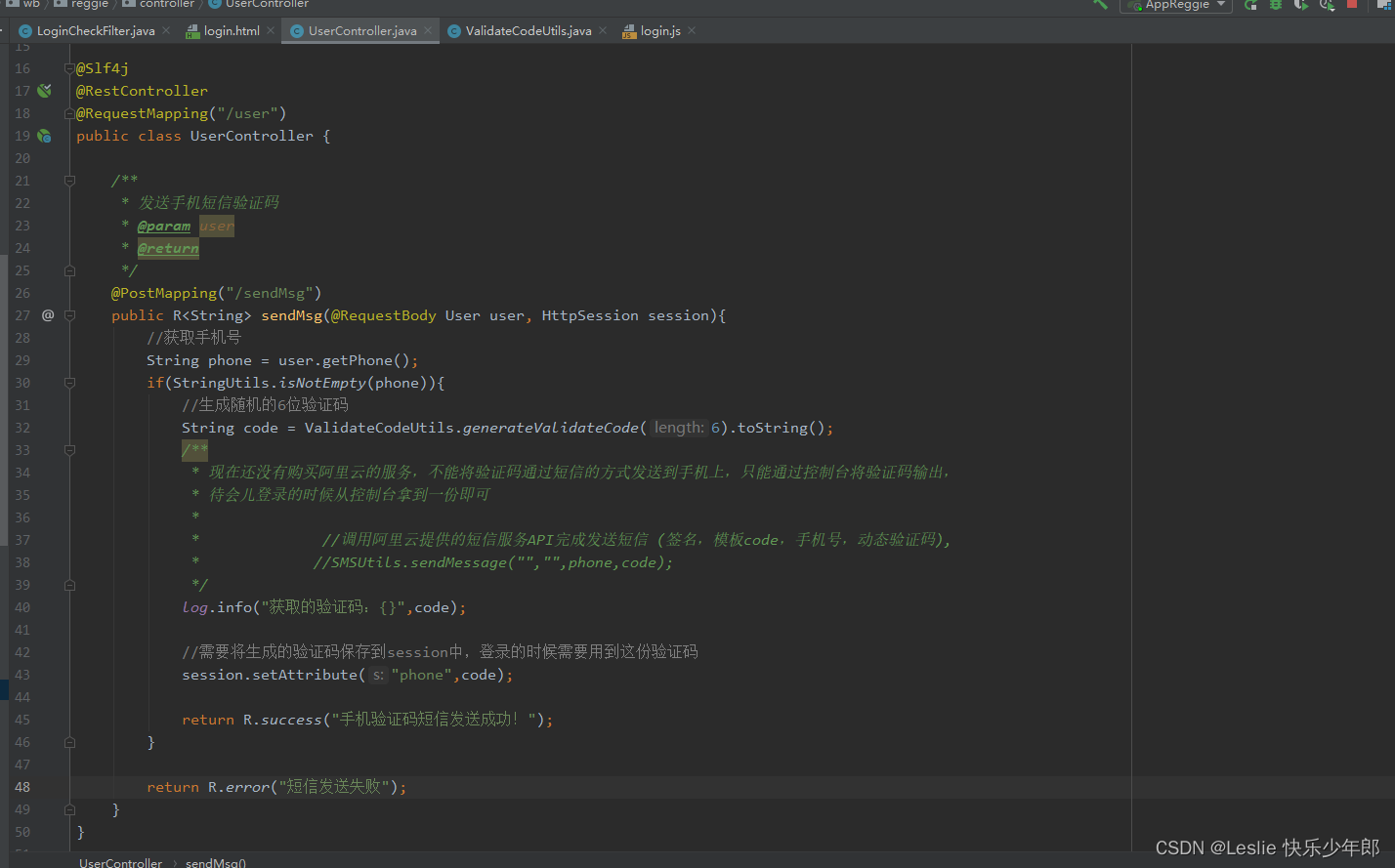The width and height of the screenshot is (1395, 868).
Task: Collapse the annotations fold marker beside @Slf4j
Action: (69, 68)
